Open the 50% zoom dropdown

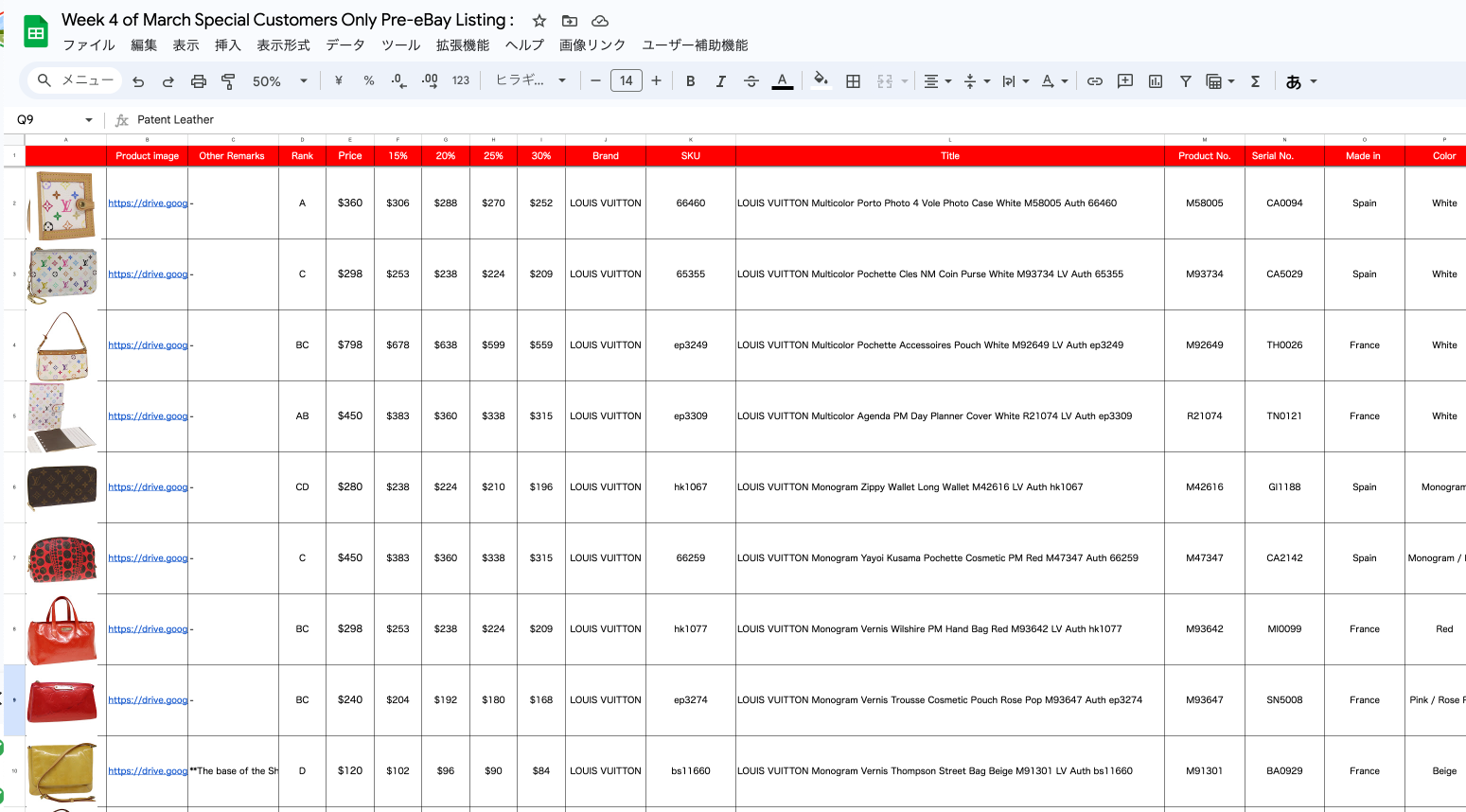279,81
